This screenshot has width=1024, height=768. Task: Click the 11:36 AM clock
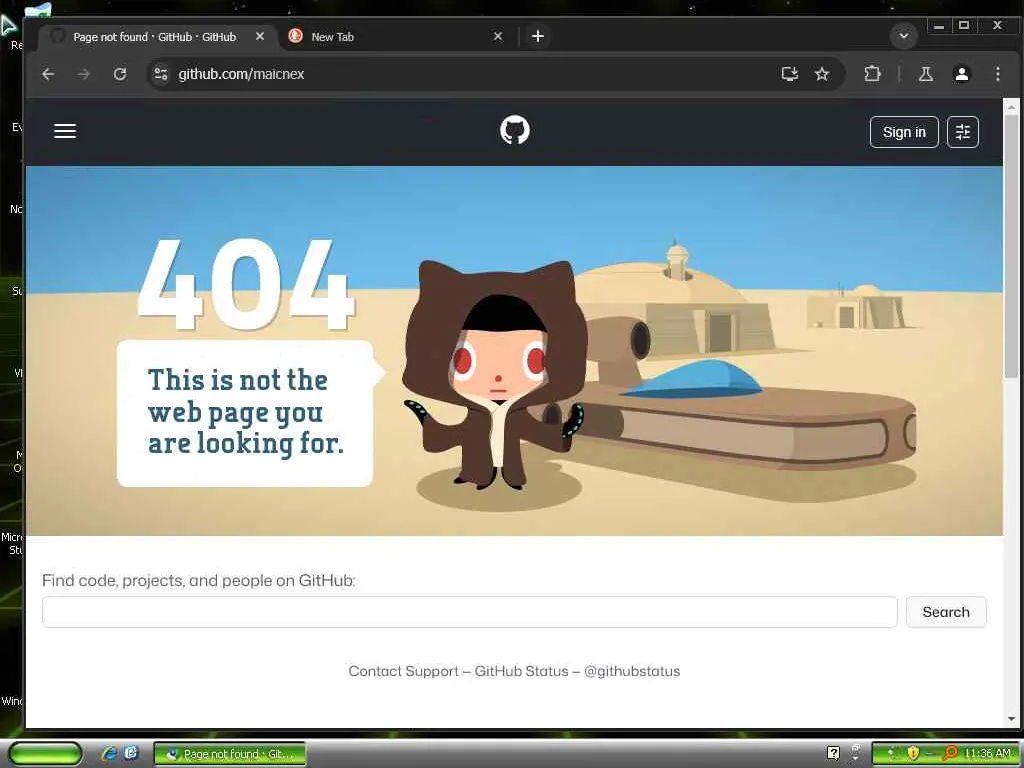pos(987,754)
